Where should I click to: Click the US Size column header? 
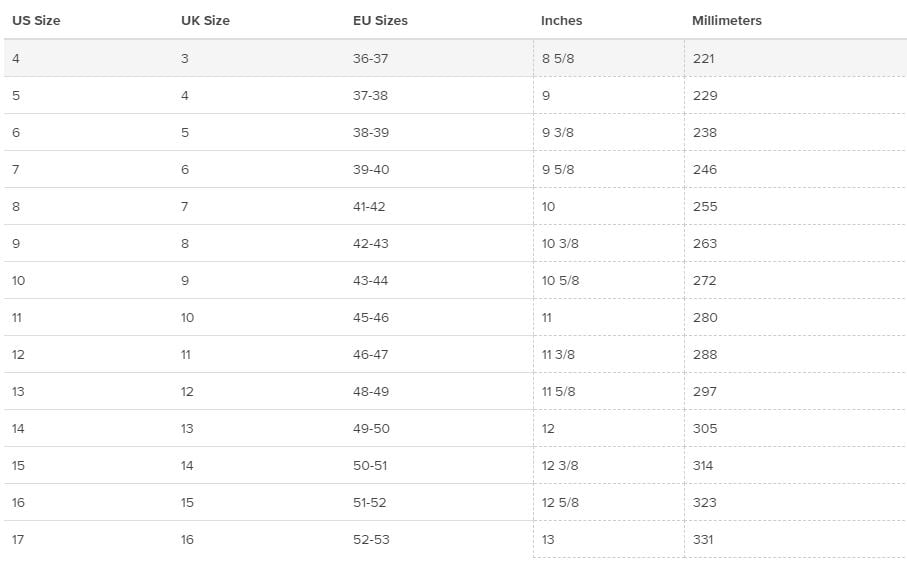pos(36,20)
